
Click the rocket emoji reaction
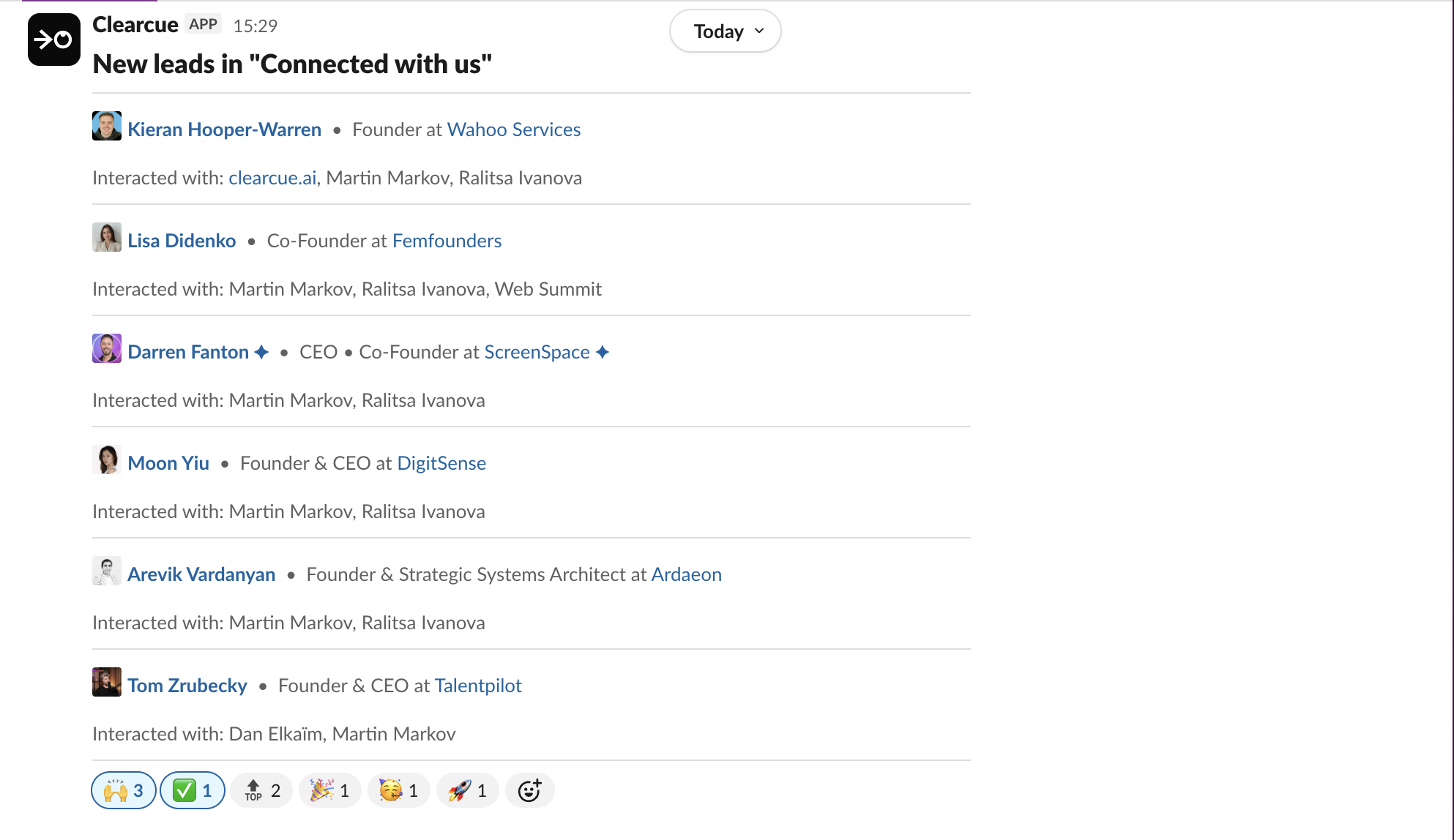(x=466, y=790)
